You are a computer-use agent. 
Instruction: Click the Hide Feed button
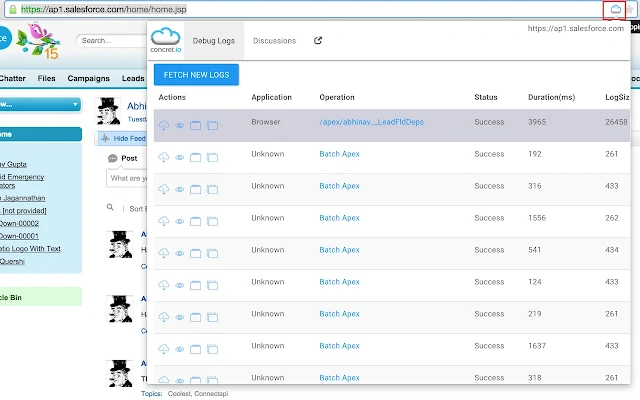(122, 138)
